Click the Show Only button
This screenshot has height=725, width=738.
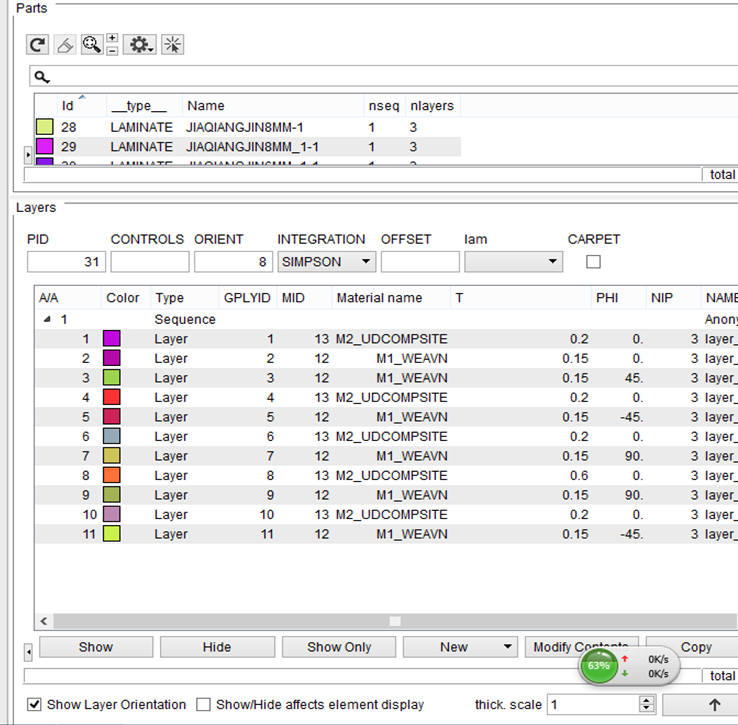pyautogui.click(x=339, y=647)
